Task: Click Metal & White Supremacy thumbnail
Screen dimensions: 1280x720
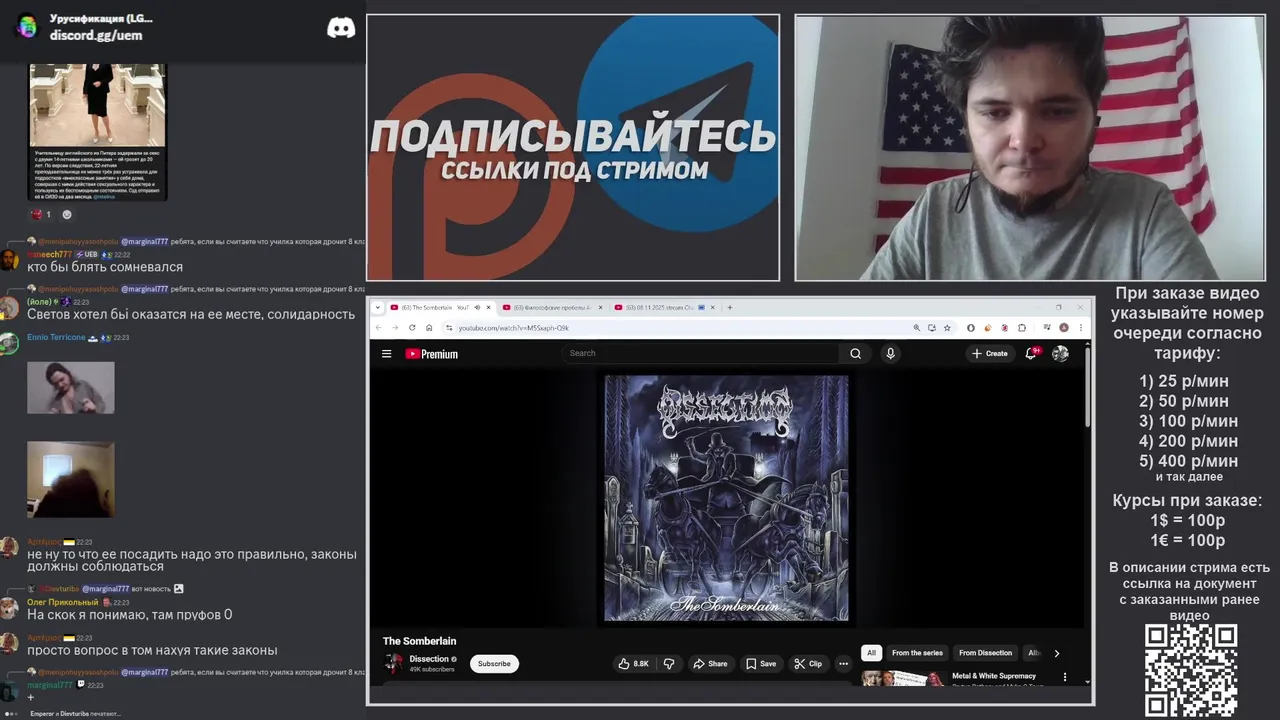Action: [x=903, y=678]
